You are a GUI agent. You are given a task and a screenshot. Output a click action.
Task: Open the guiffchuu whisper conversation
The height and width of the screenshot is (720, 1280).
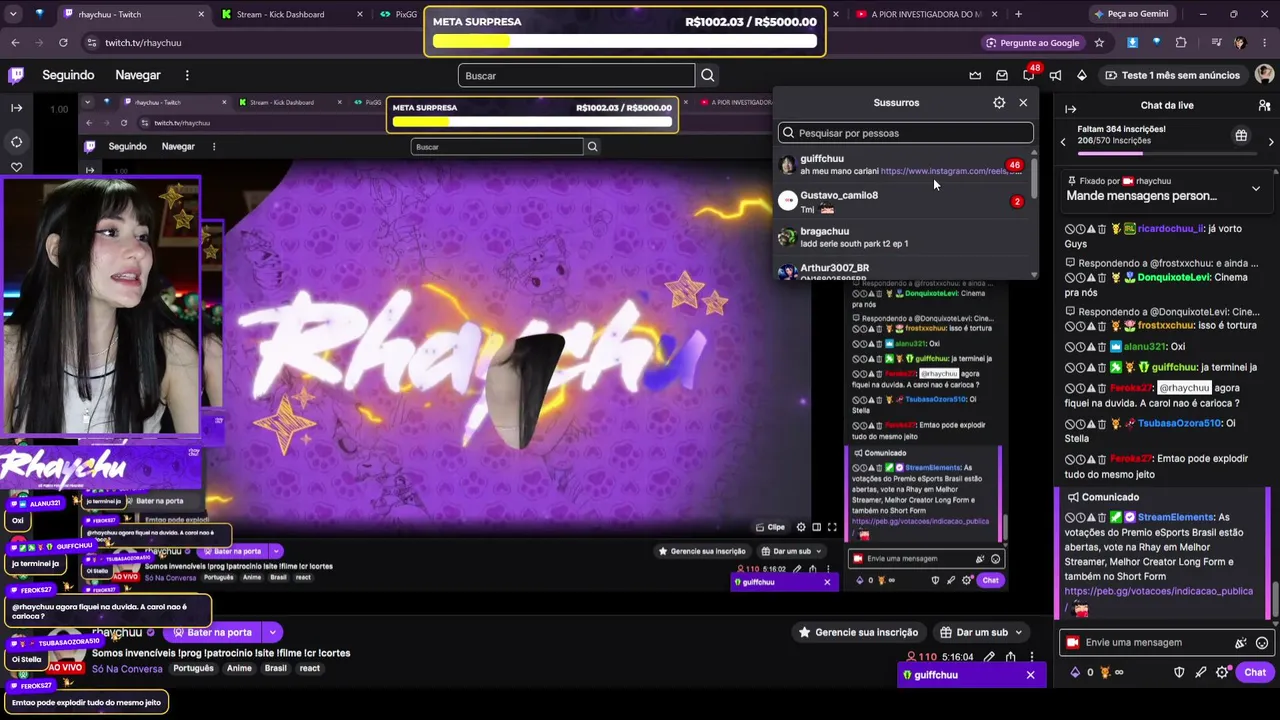(903, 165)
